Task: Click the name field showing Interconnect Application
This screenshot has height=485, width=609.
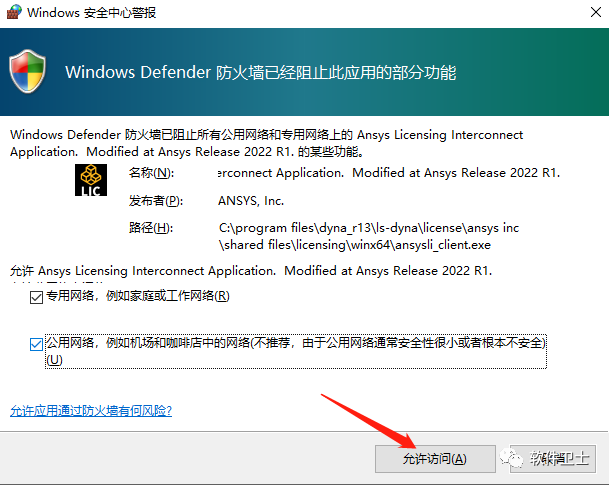Action: click(389, 172)
